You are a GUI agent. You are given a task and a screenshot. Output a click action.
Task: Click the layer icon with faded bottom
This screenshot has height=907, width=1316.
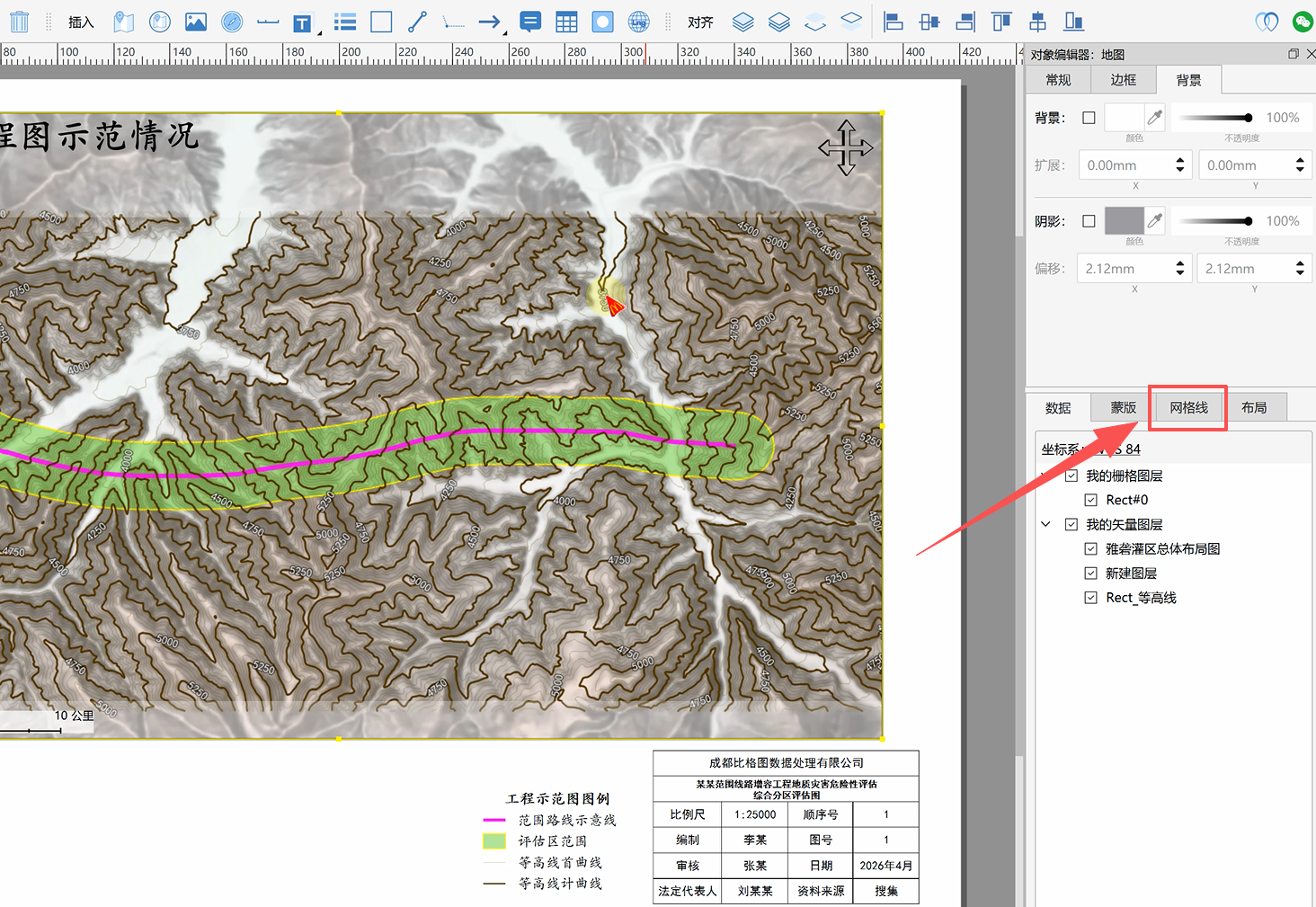point(851,20)
